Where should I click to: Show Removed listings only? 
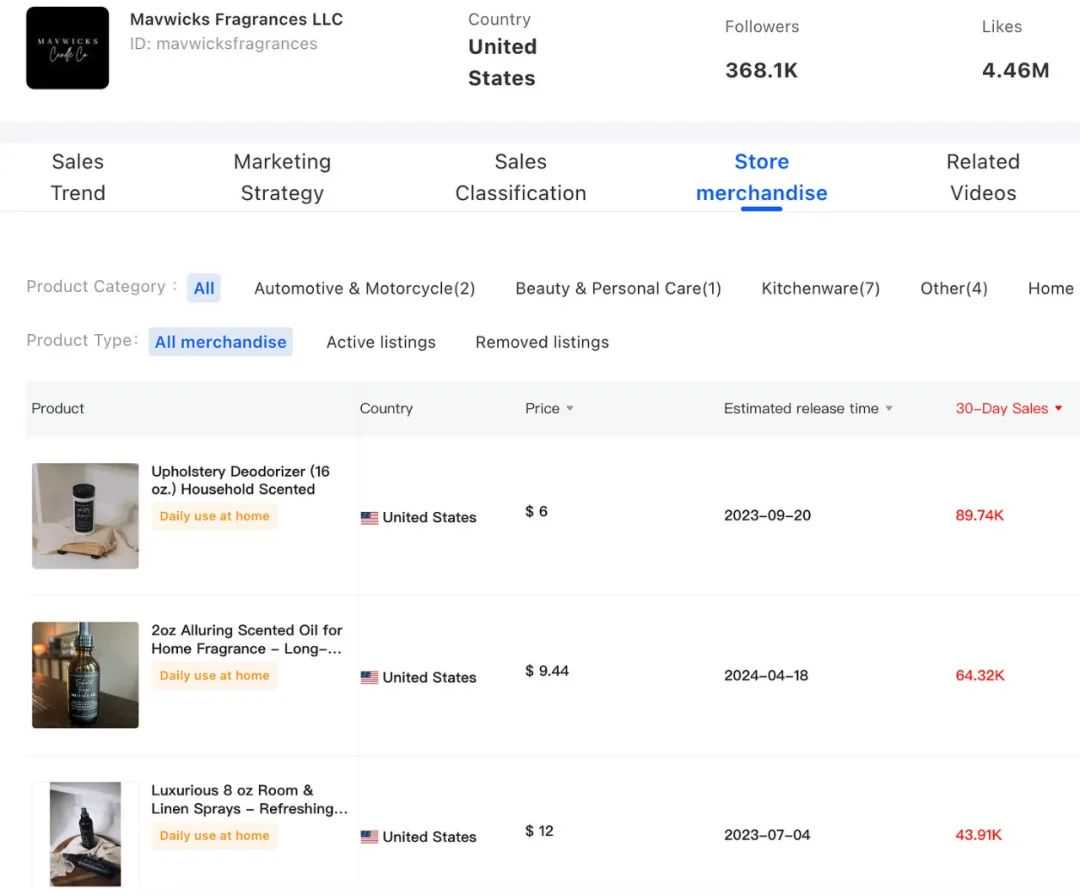(542, 342)
